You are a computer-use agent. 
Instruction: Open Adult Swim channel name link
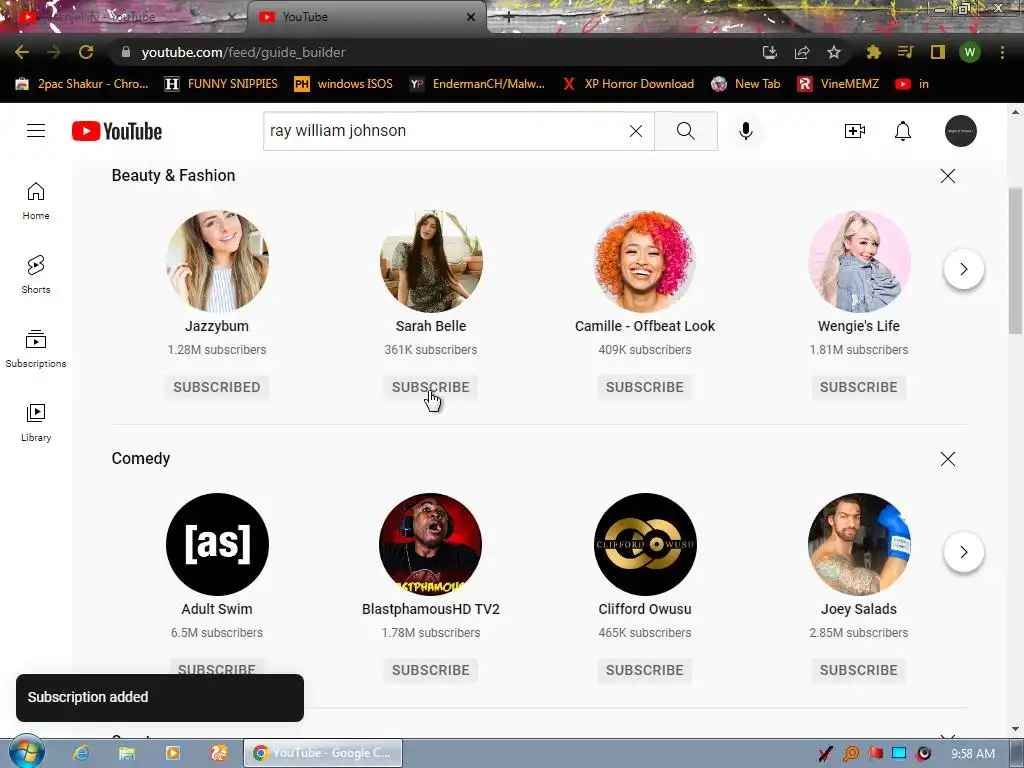(217, 609)
